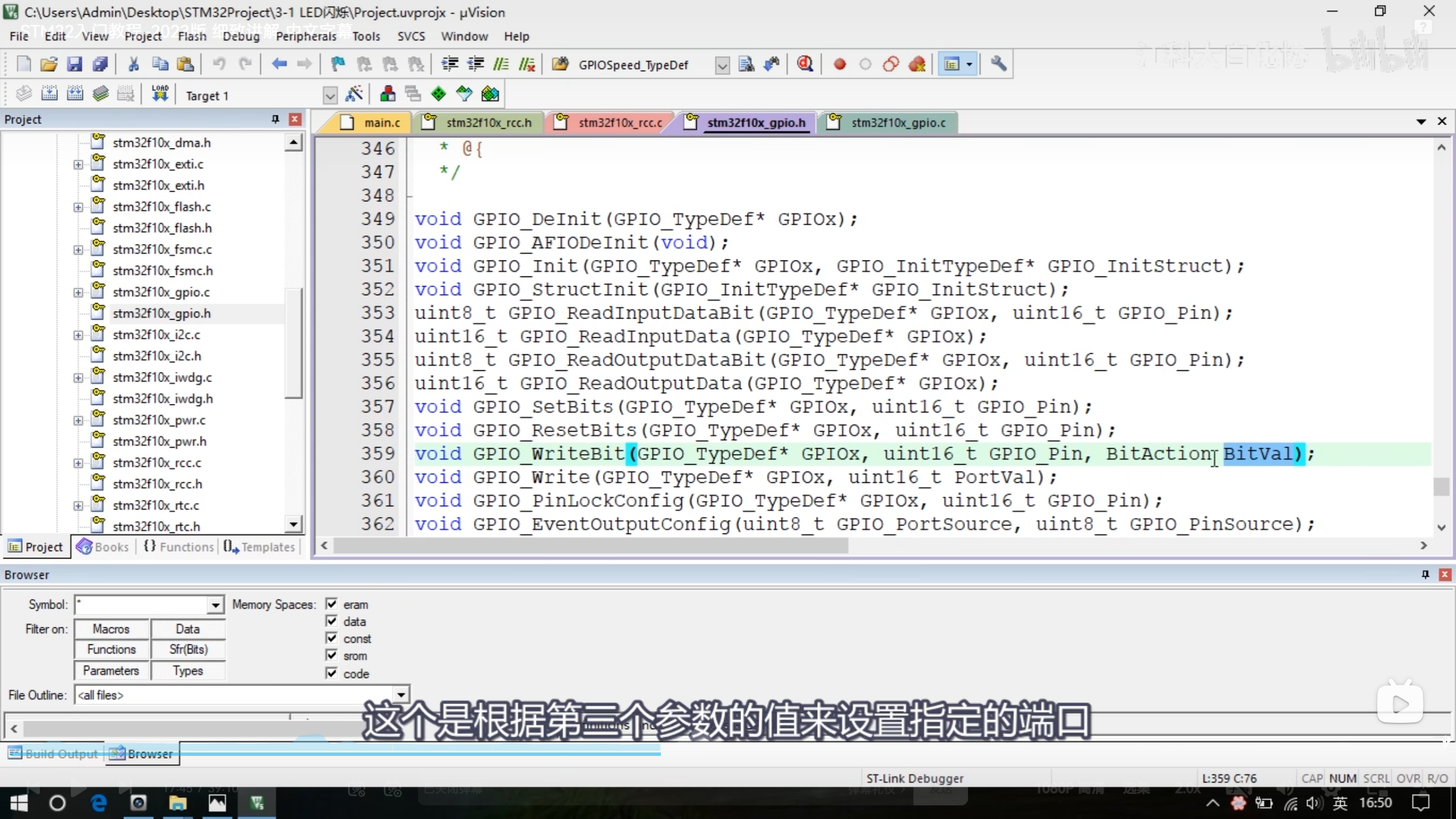Expand the stm32f10x_gpio.c tree node

(x=78, y=292)
